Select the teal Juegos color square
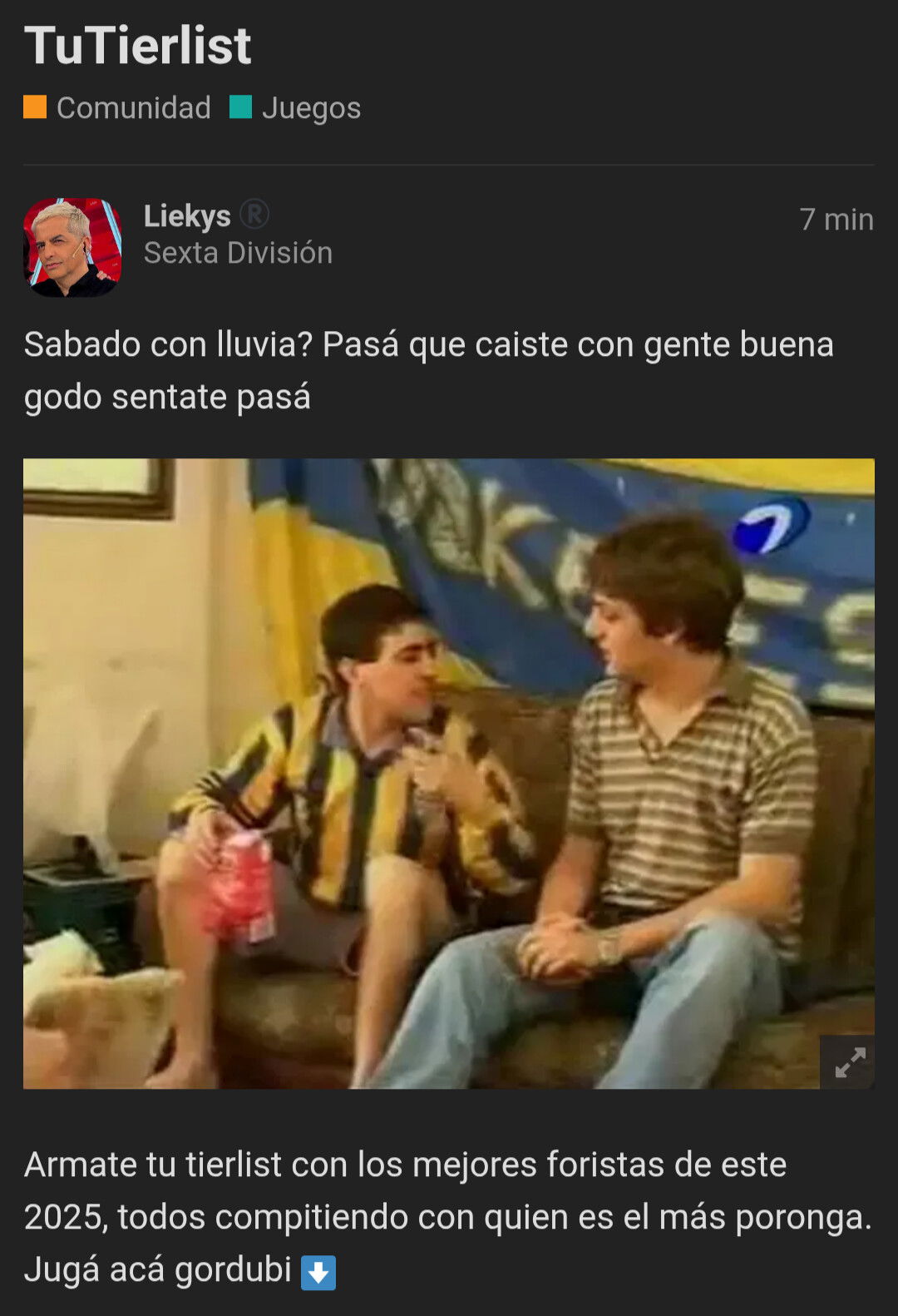 pos(240,107)
